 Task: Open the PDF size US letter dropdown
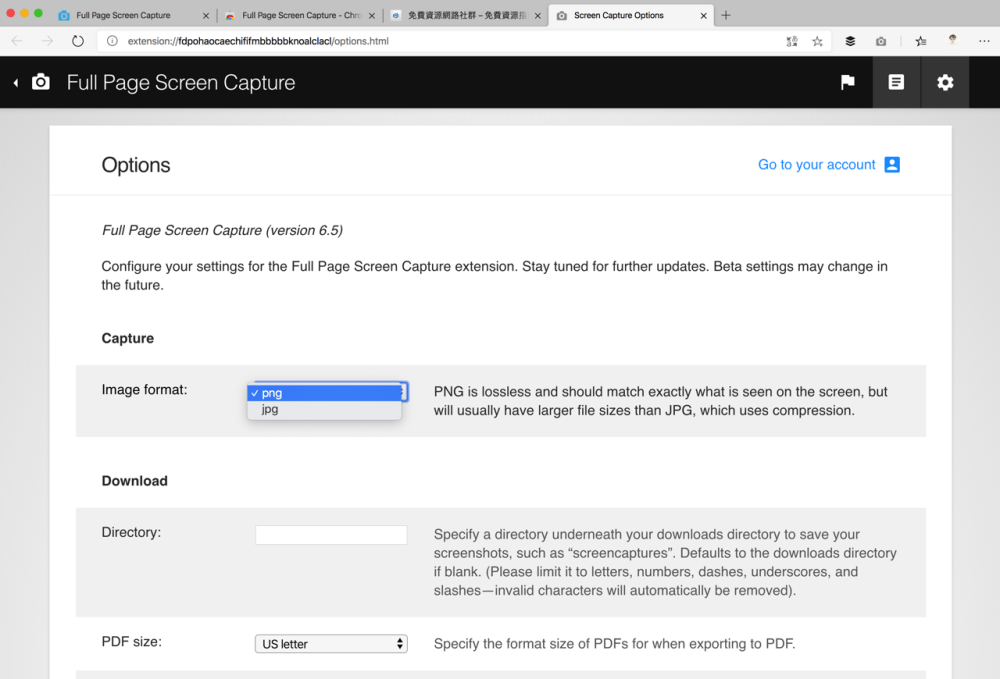tap(331, 644)
